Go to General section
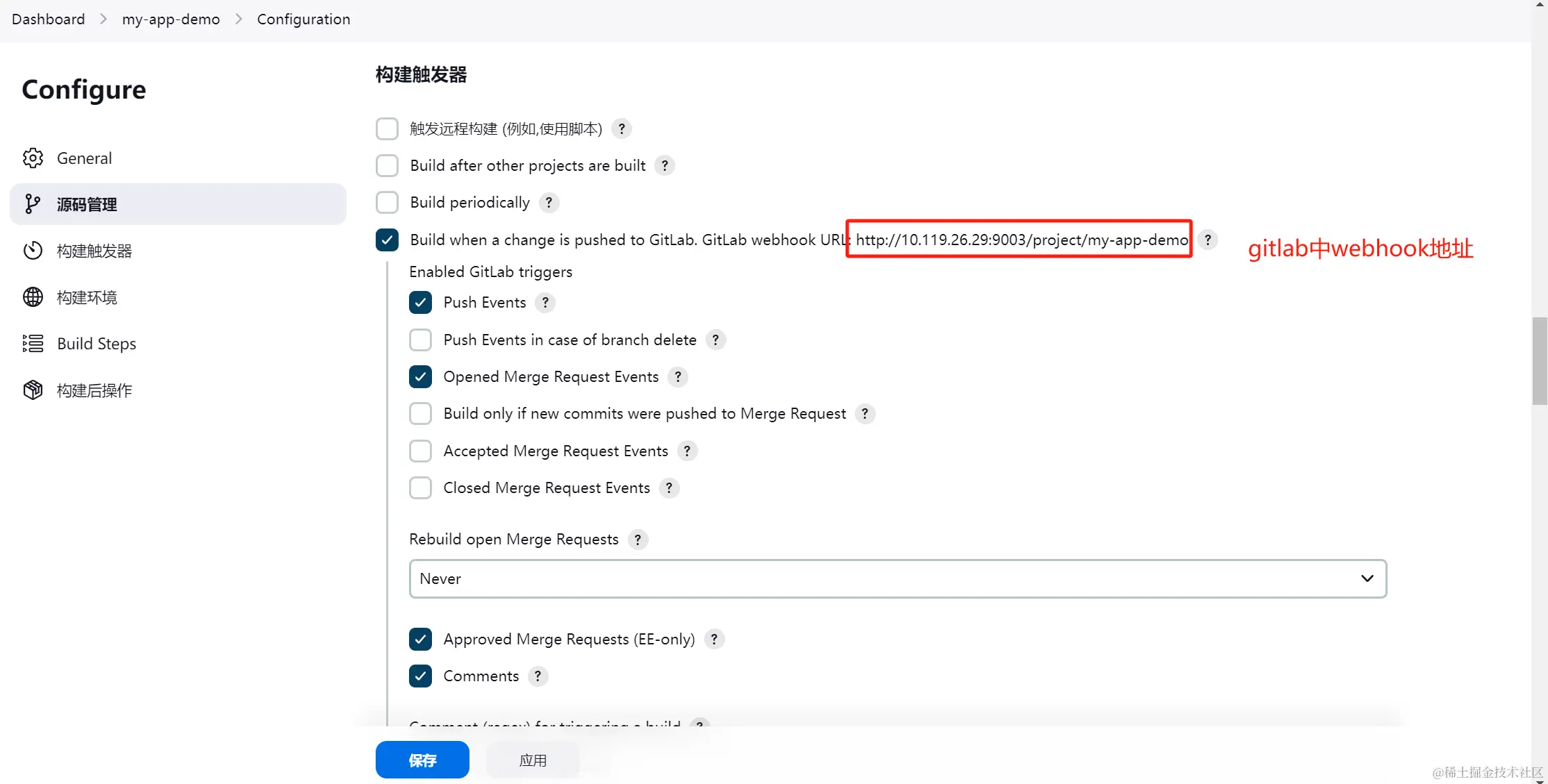 178,158
